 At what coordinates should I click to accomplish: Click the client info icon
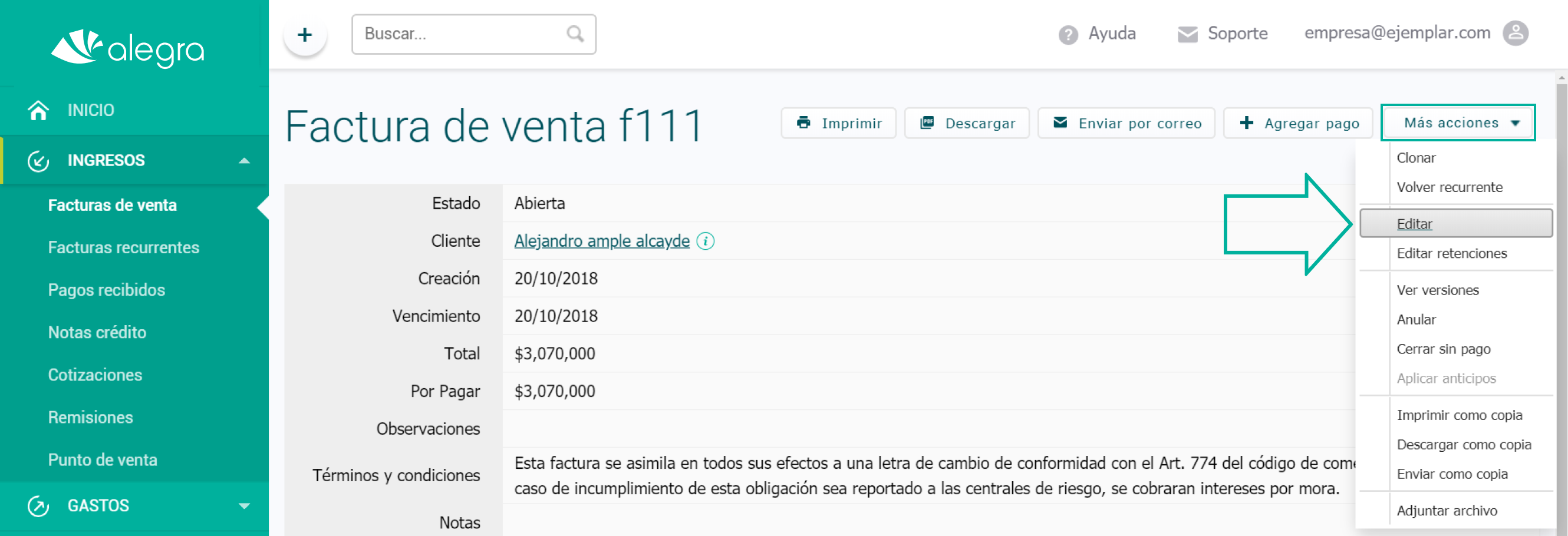(706, 241)
